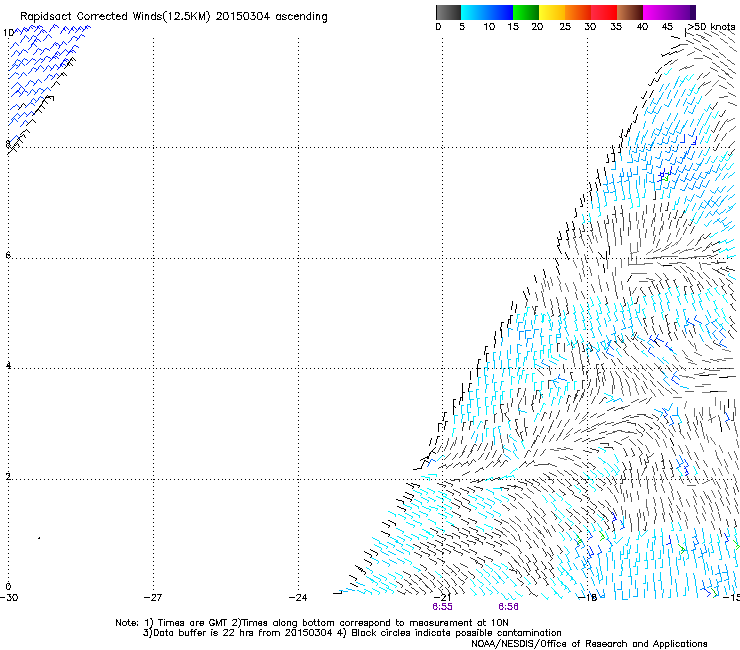The image size is (740, 650).
Task: Click the purple time label 8:55
Action: coord(442,607)
